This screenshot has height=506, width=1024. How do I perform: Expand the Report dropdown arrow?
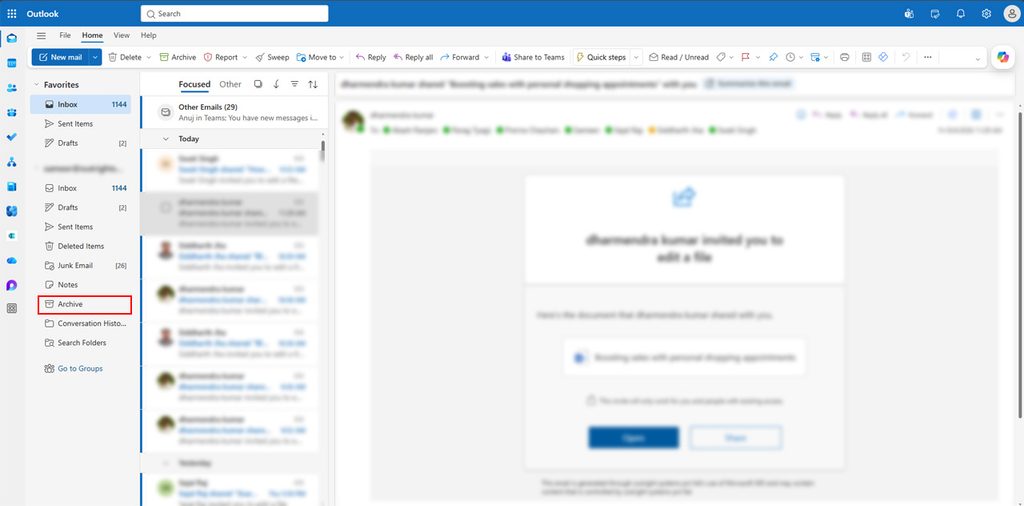coord(245,57)
